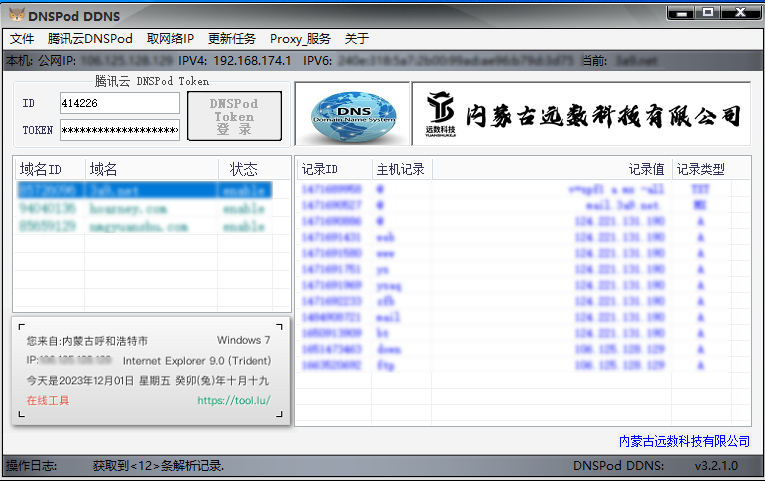Screen dimensions: 765x481
Task: Click the 记录ID column header
Action: pyautogui.click(x=334, y=169)
